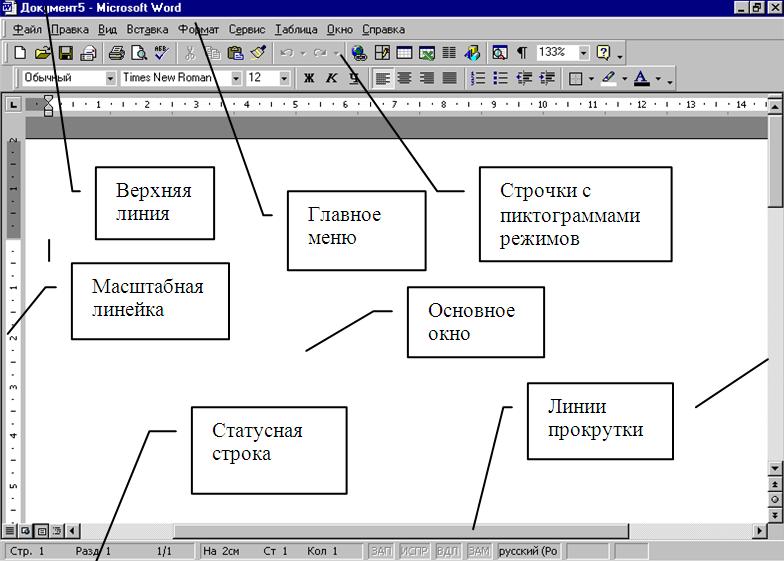This screenshot has width=784, height=561.
Task: Expand the Times New Roman font dropdown
Action: pyautogui.click(x=236, y=78)
